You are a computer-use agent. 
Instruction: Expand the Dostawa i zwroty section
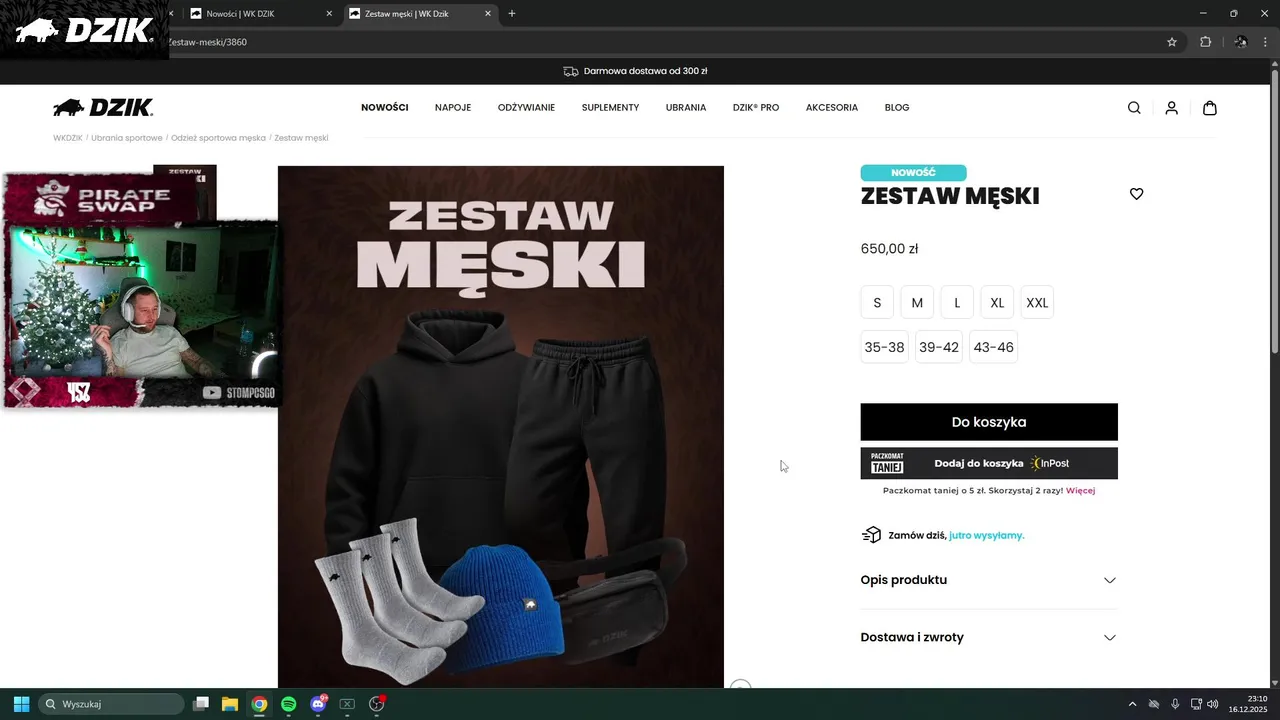[x=989, y=638]
